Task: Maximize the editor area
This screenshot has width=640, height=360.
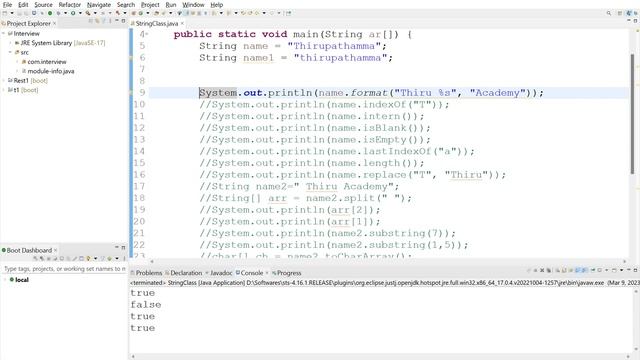Action: tap(636, 20)
